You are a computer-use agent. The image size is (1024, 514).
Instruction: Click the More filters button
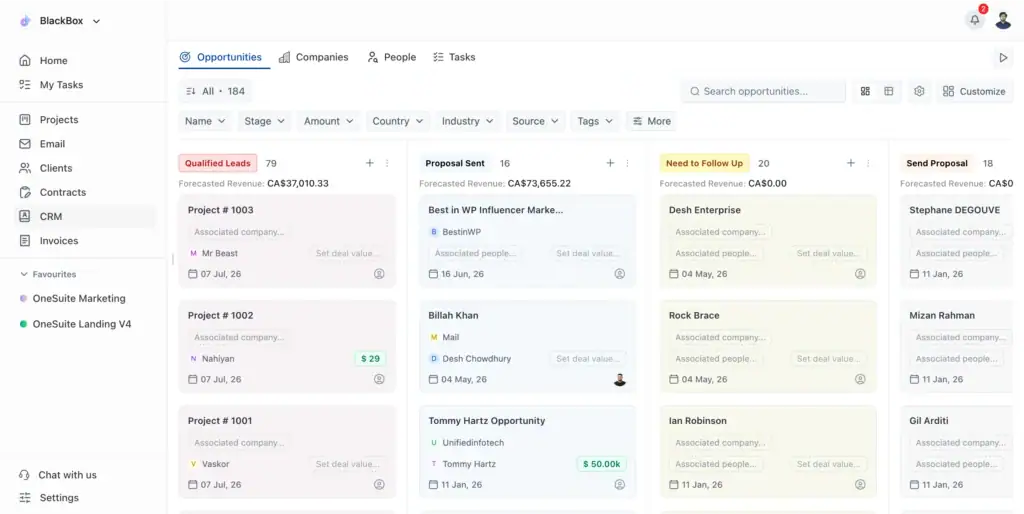click(651, 121)
